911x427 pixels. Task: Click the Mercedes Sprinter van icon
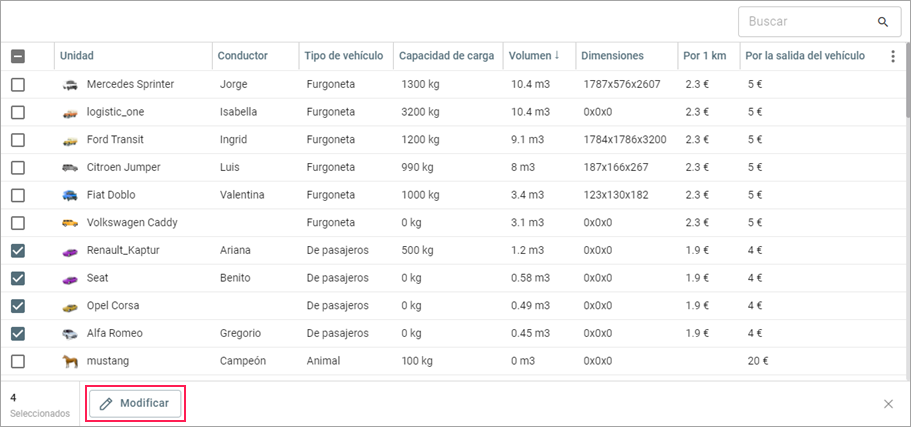[x=69, y=84]
